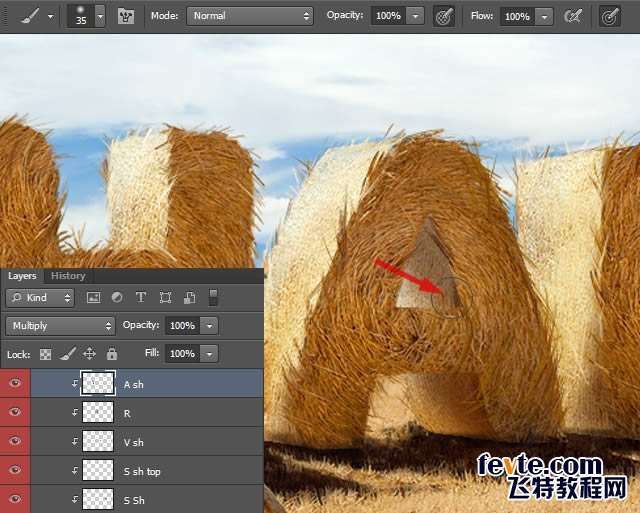Select the S Sh layer thumbnail

(x=98, y=499)
